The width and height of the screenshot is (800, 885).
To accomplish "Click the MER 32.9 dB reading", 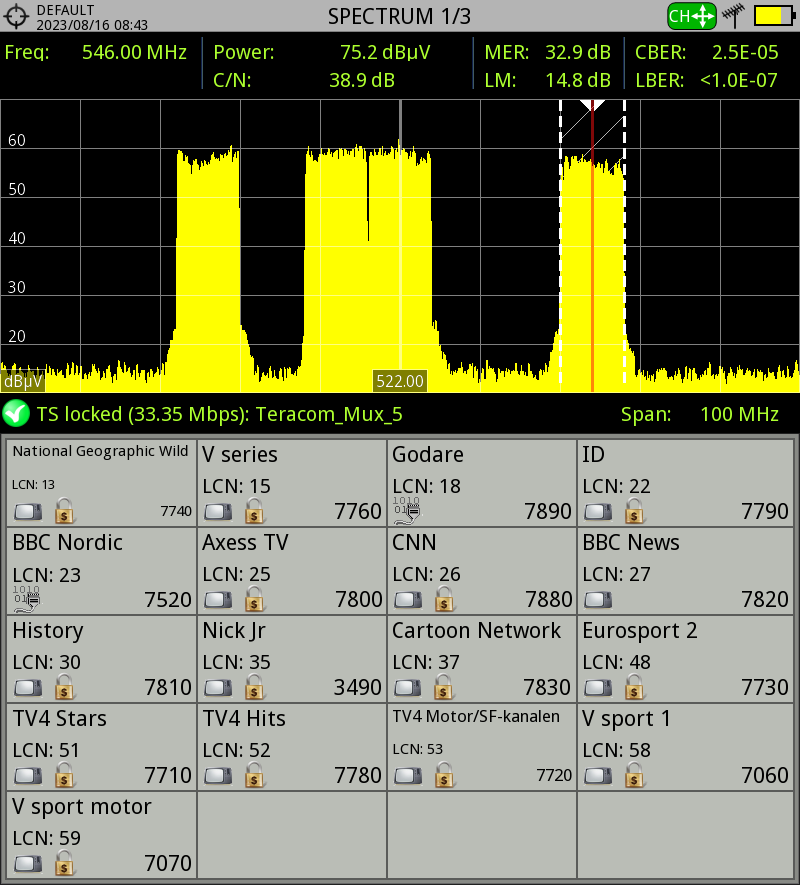I will 548,52.
